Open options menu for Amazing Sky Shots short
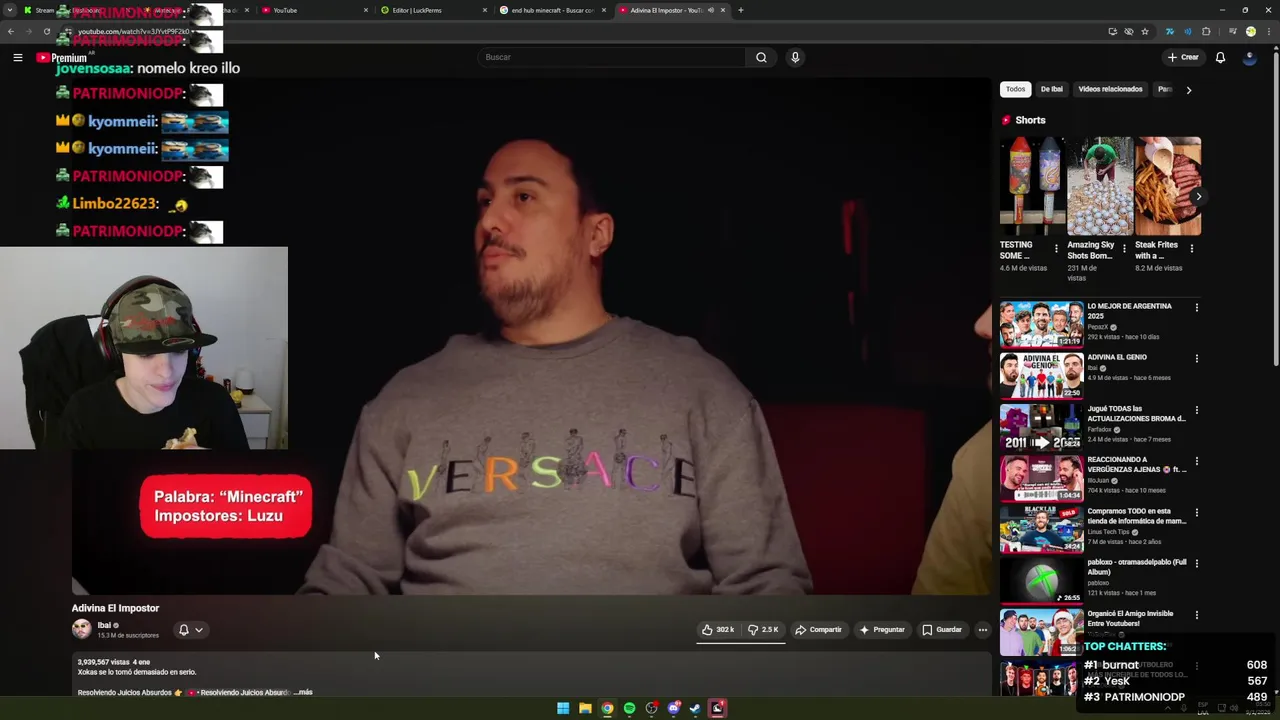 [x=1124, y=249]
